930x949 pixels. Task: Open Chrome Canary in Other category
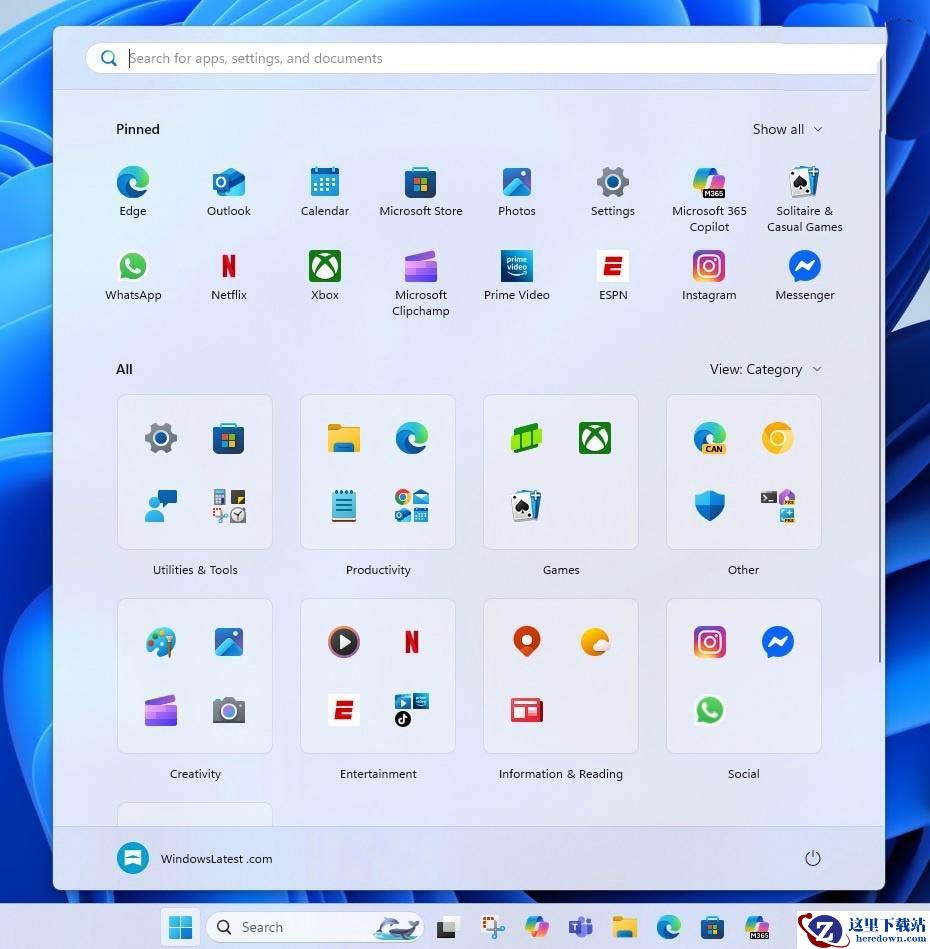[778, 438]
